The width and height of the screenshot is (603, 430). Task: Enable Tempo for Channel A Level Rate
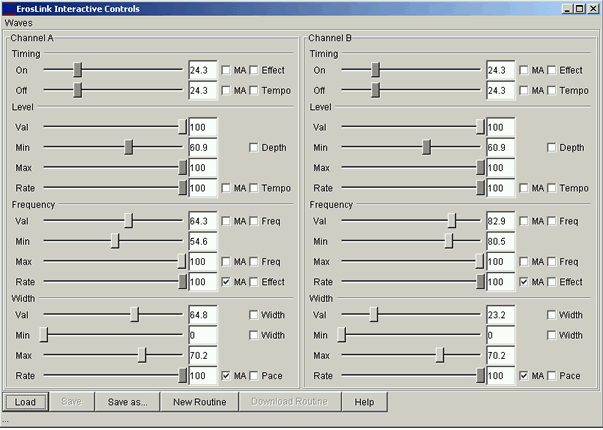(253, 188)
